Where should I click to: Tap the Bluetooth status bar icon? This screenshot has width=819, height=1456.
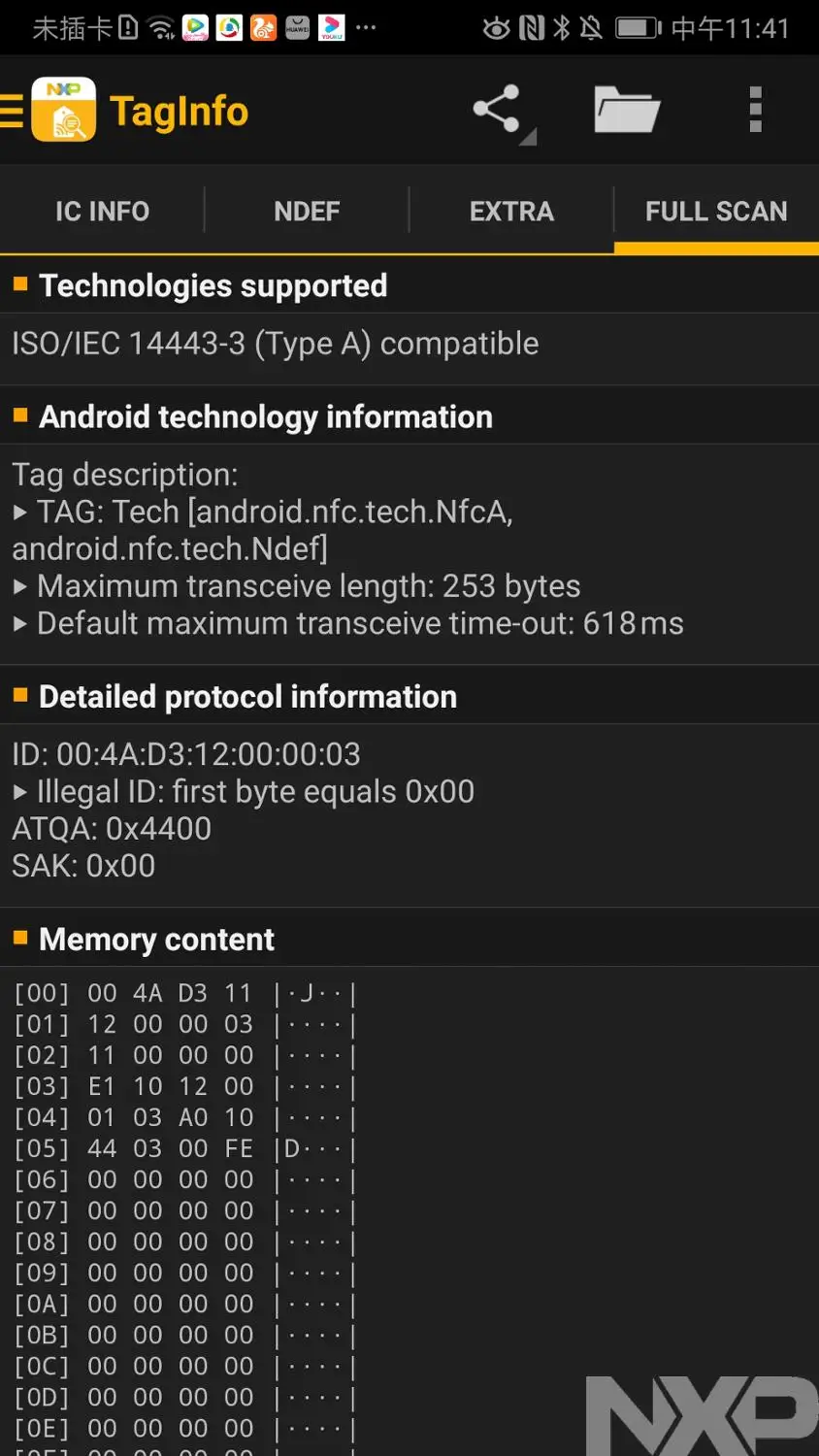[562, 28]
